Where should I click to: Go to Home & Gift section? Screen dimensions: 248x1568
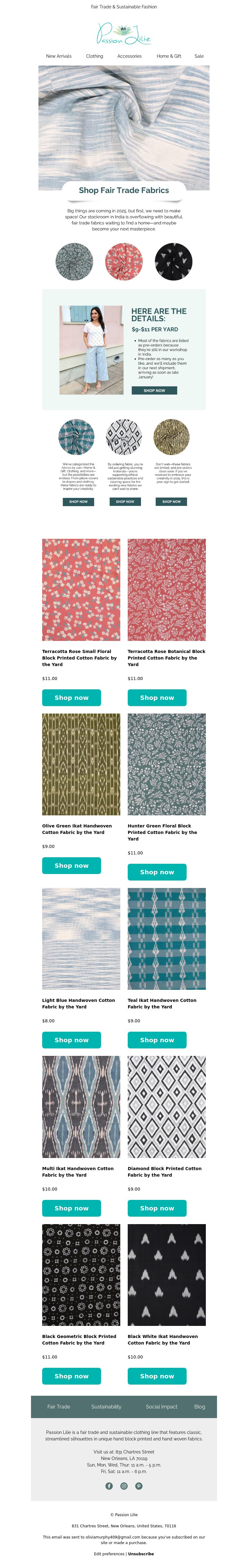169,56
